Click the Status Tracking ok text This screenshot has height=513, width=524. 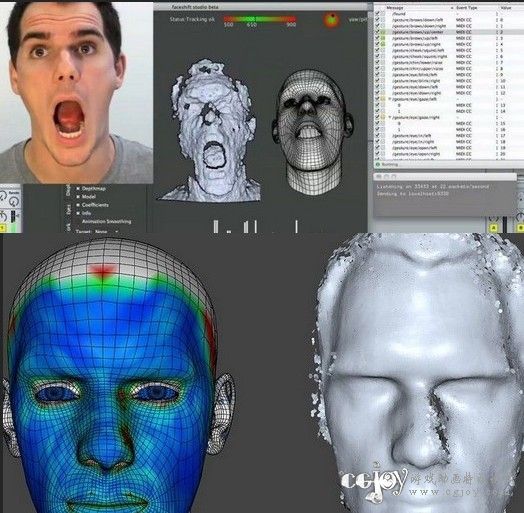tap(192, 19)
